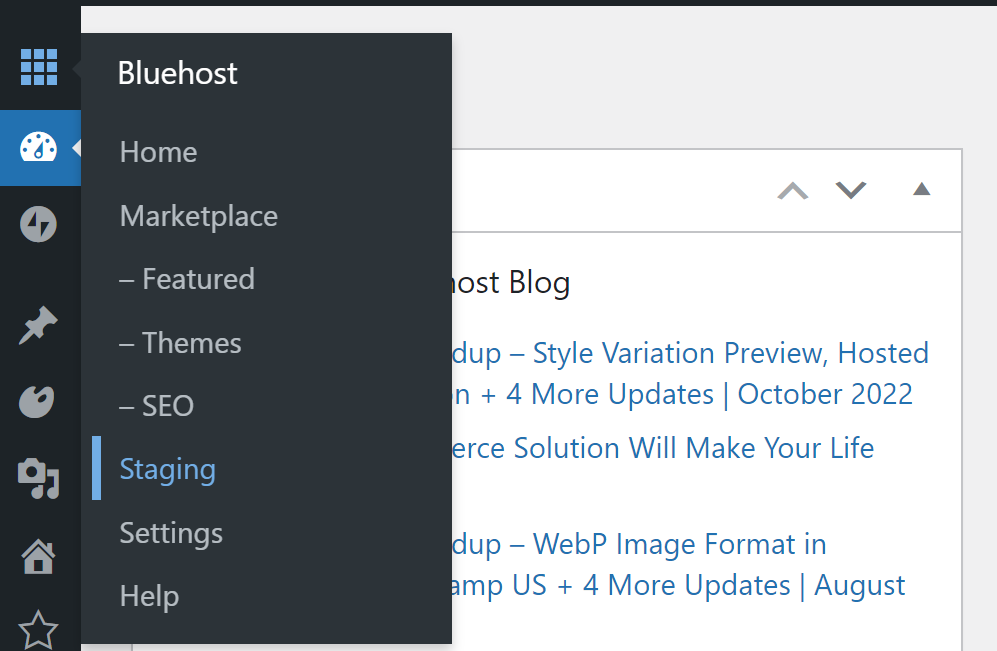Select the Bluehost speedometer icon in sidebar
Viewport: 997px width, 651px height.
[x=40, y=149]
